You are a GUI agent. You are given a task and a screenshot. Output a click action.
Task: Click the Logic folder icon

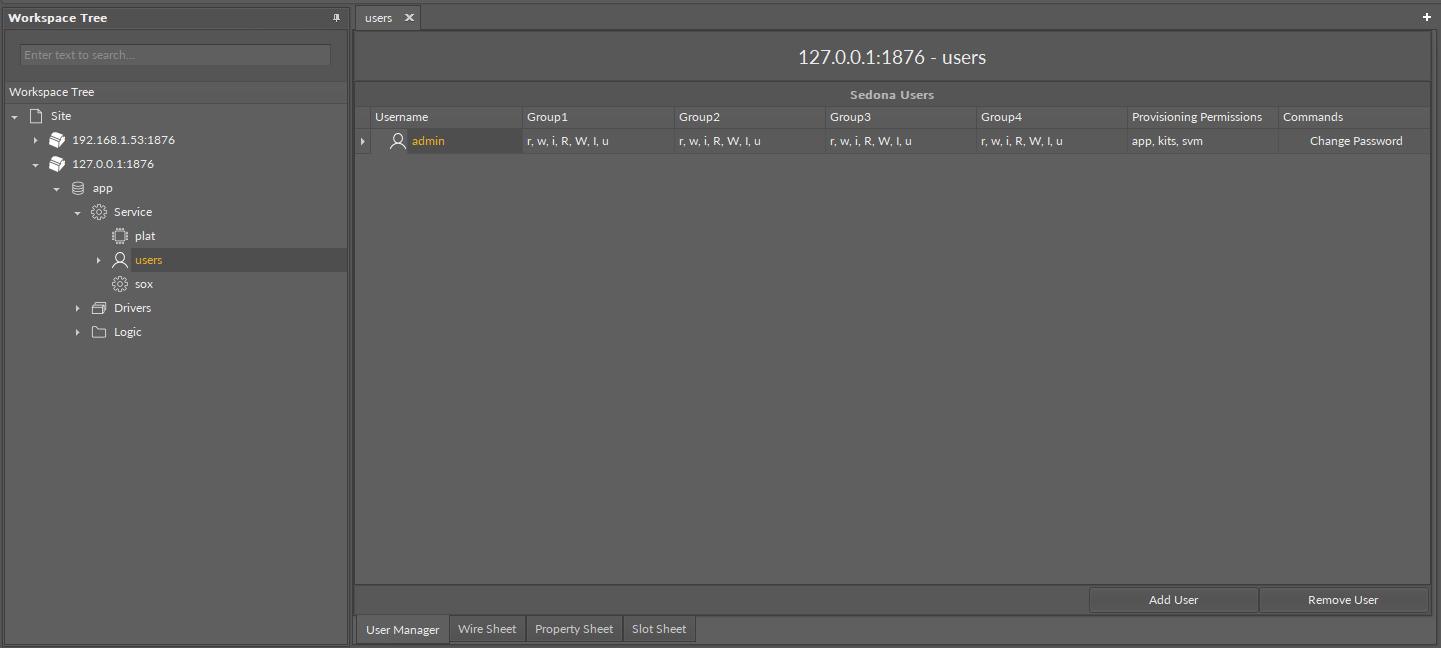(x=99, y=332)
